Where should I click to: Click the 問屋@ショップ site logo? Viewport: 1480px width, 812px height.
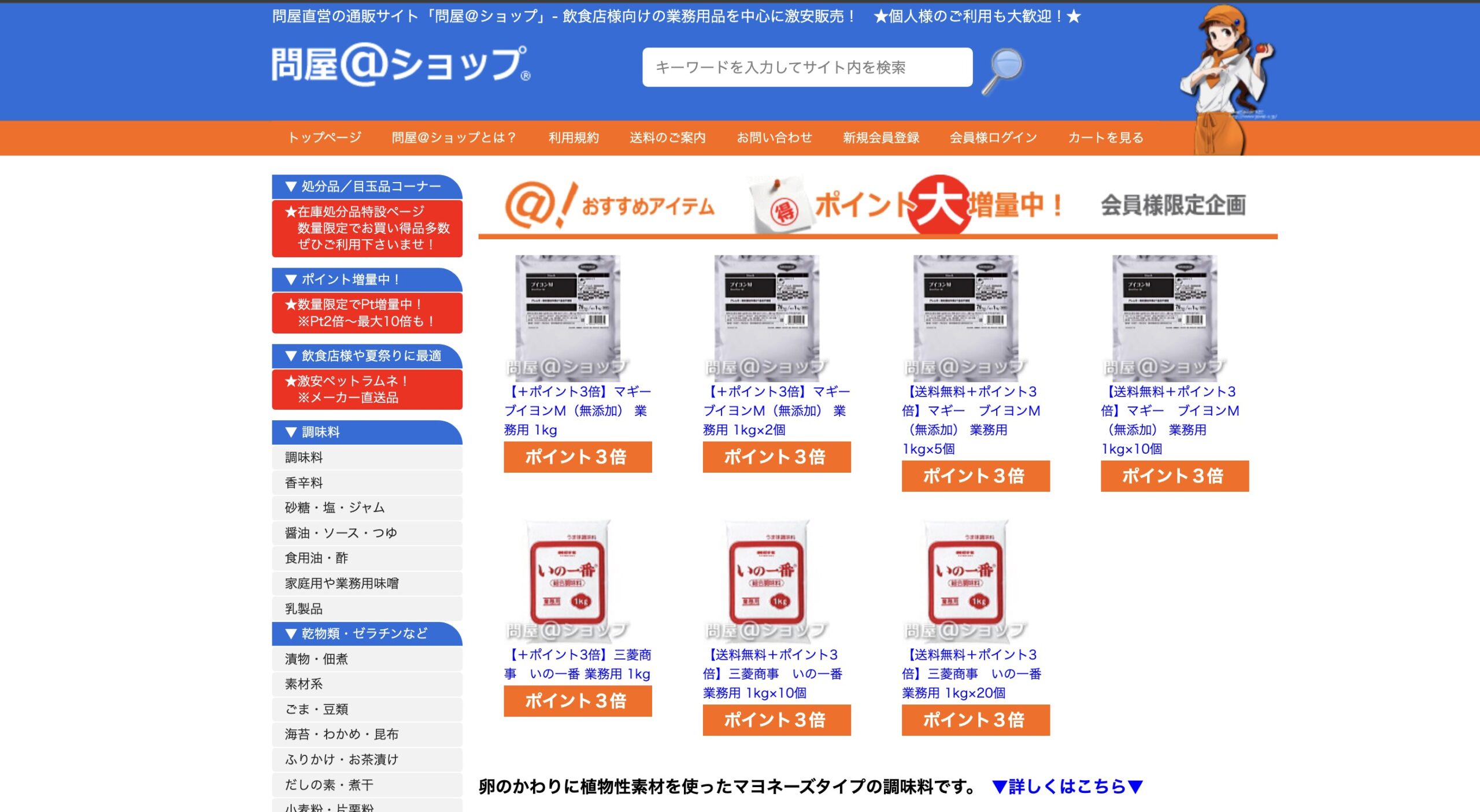click(x=401, y=65)
